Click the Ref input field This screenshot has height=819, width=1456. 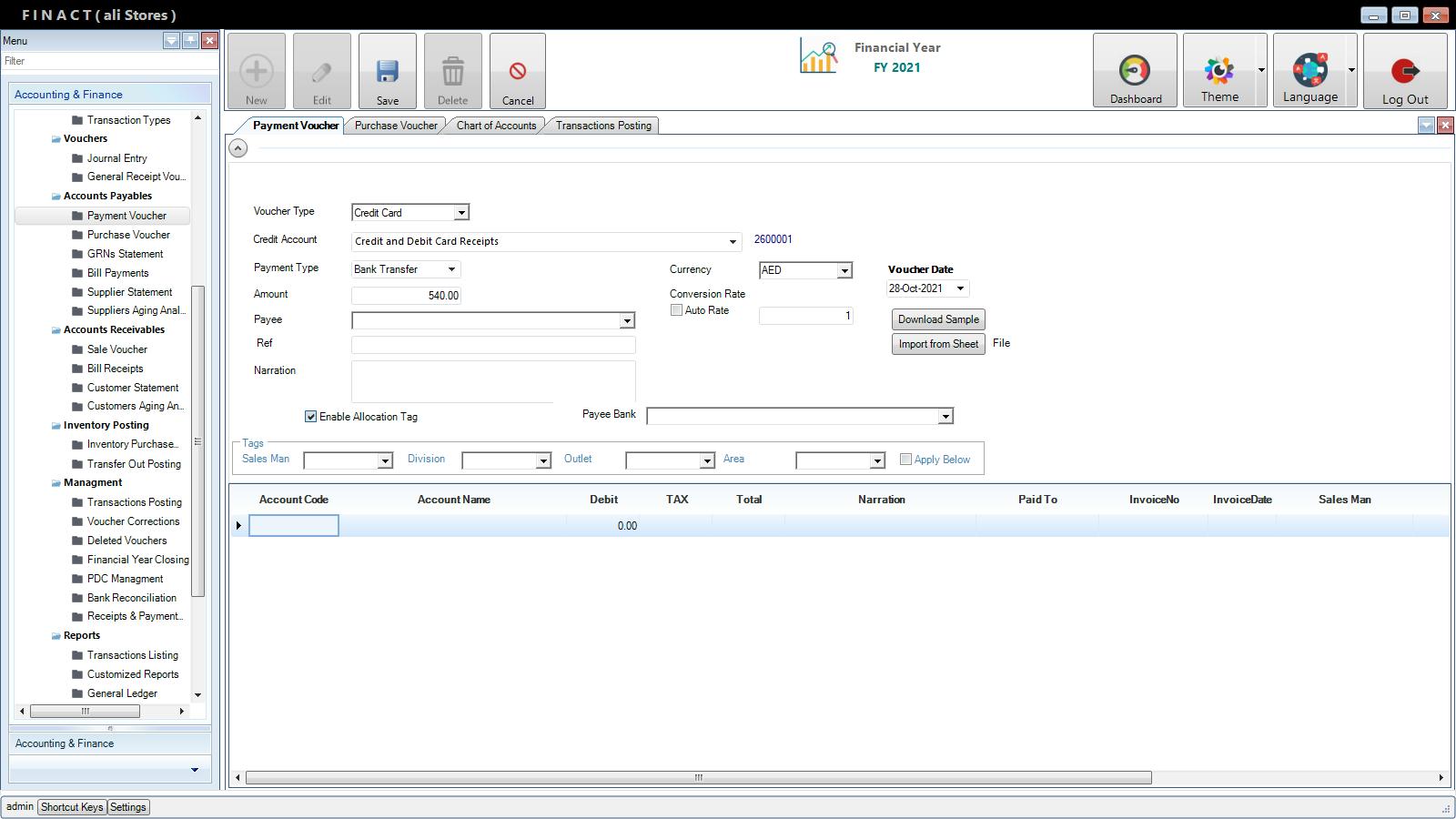[493, 345]
